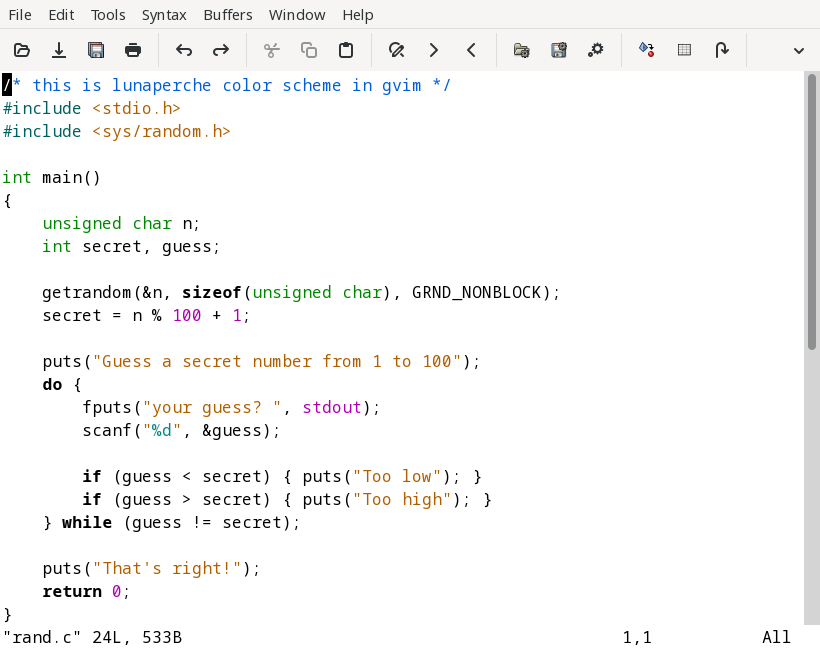
Task: Open the Syntax menu
Action: (164, 15)
